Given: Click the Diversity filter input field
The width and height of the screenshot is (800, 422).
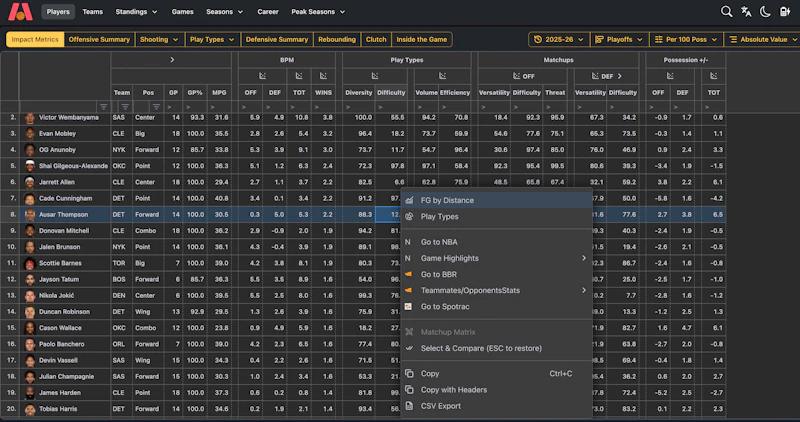Looking at the screenshot, I should pyautogui.click(x=359, y=107).
